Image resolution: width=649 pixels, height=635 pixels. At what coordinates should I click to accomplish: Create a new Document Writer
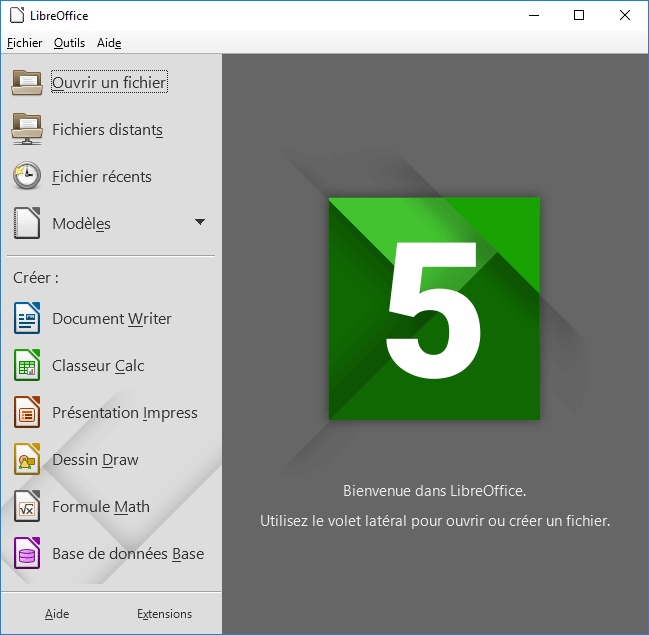click(x=112, y=319)
